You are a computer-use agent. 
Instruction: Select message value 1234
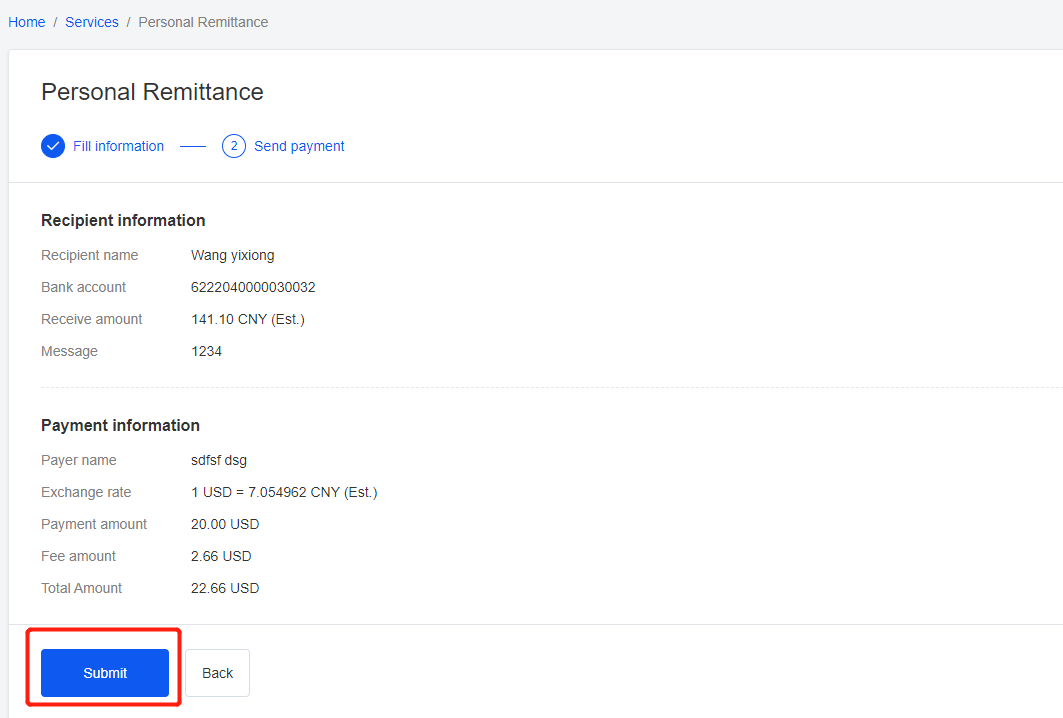pyautogui.click(x=206, y=351)
